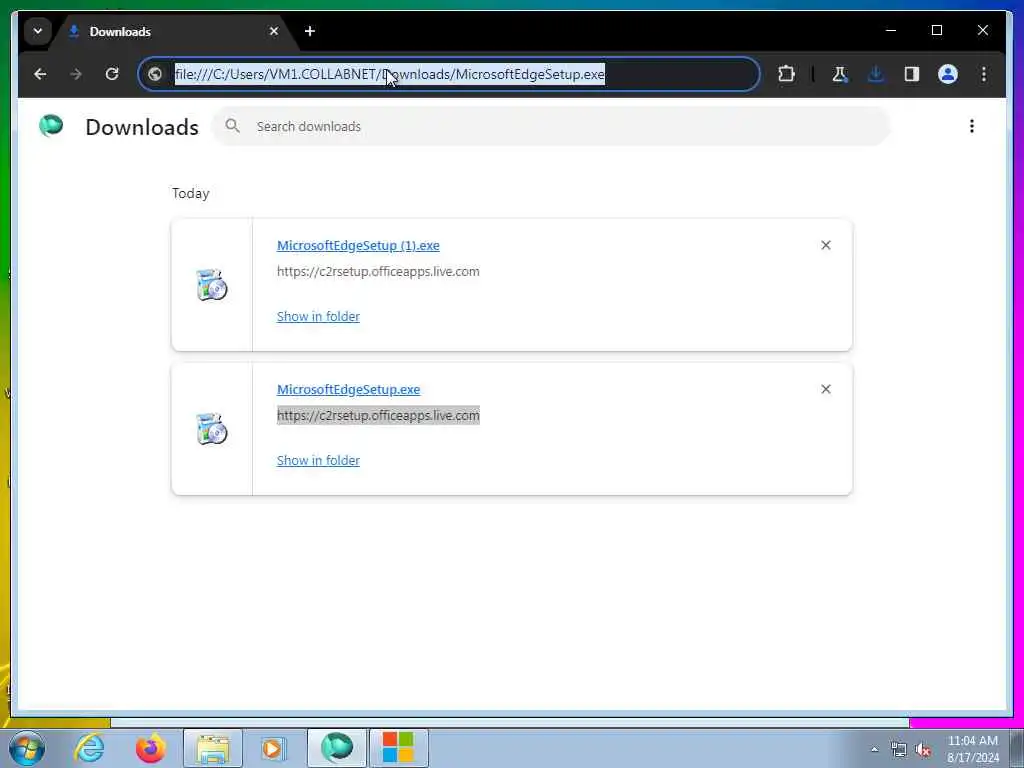Show hidden system tray icons
1024x768 pixels.
tap(874, 750)
